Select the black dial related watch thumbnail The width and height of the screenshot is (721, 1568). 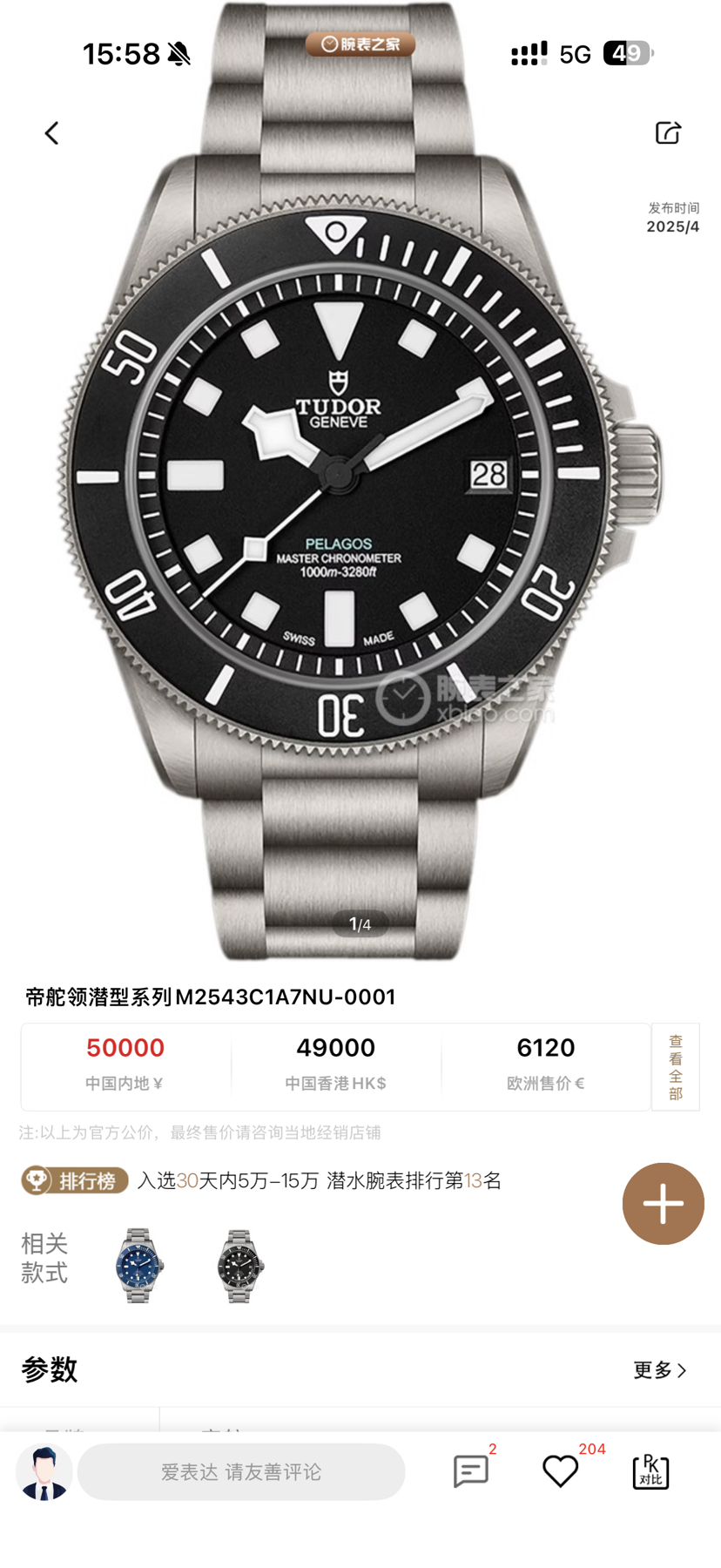point(239,1266)
